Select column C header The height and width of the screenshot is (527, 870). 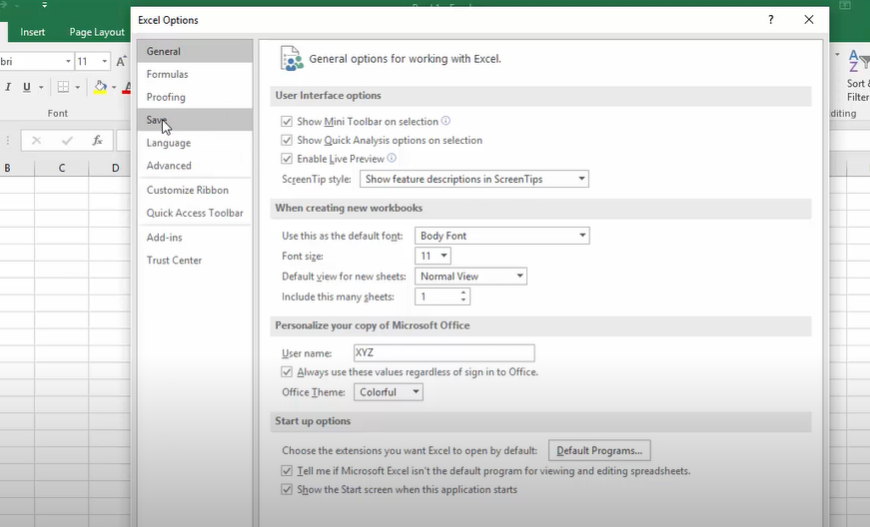pyautogui.click(x=62, y=168)
